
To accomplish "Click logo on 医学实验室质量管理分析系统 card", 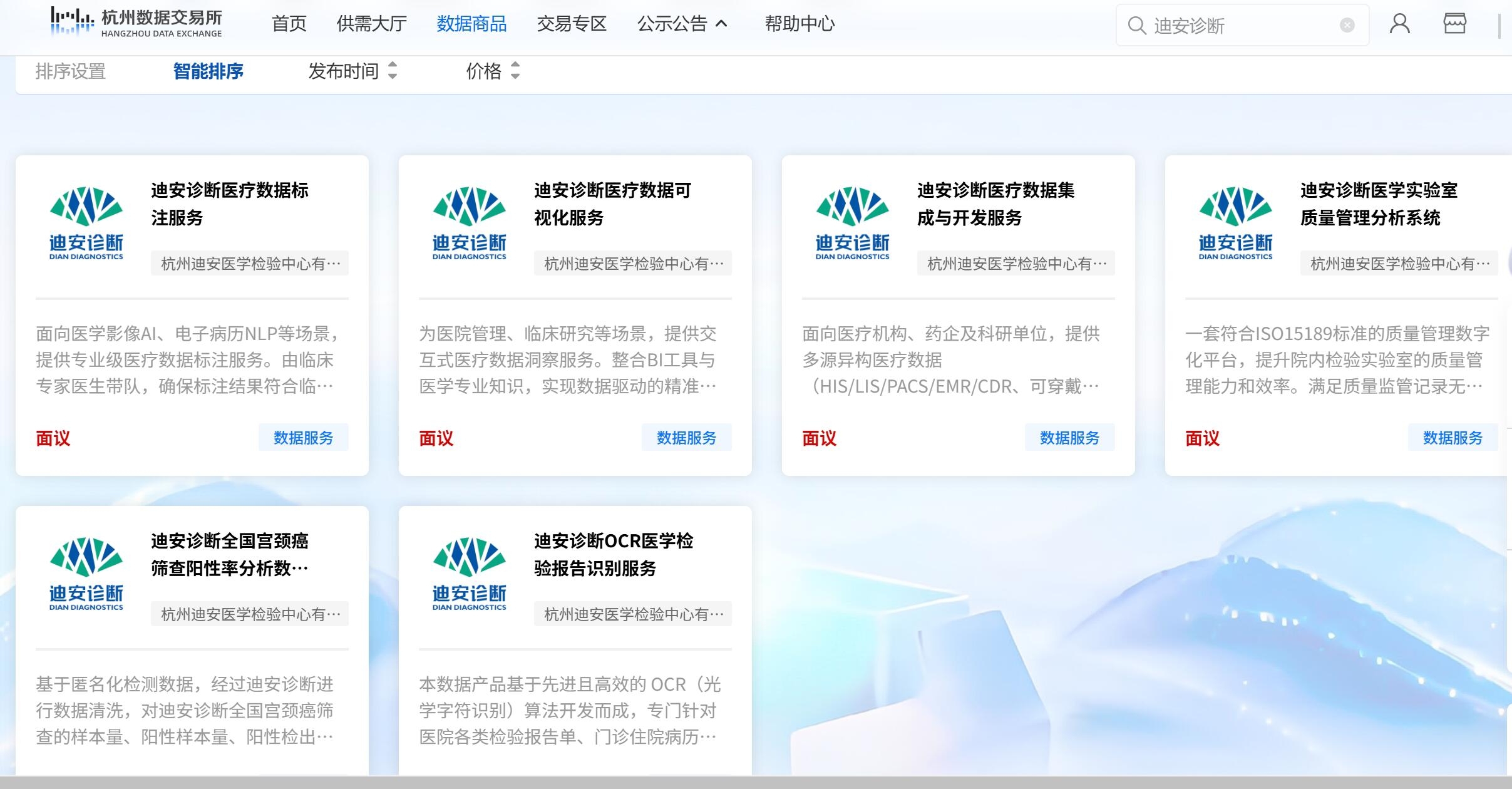I will click(x=1236, y=223).
